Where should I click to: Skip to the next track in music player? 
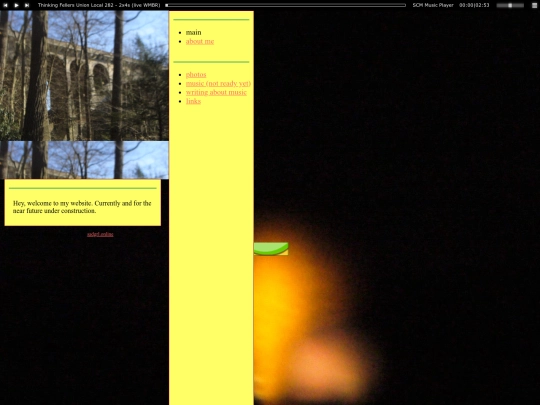27,5
